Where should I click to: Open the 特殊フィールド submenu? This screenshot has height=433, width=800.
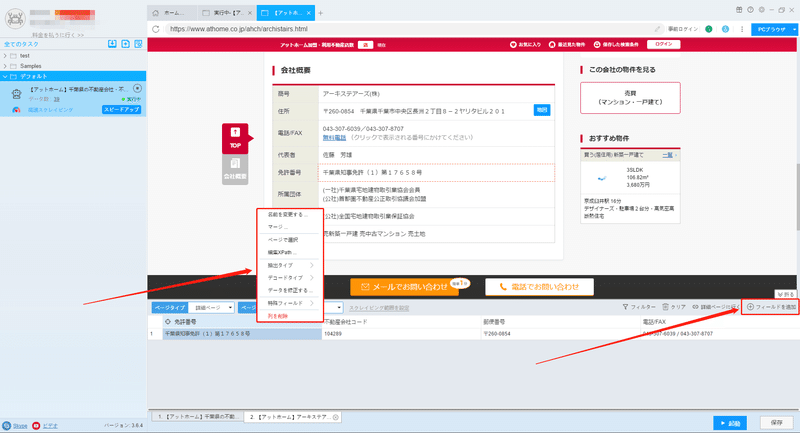290,303
